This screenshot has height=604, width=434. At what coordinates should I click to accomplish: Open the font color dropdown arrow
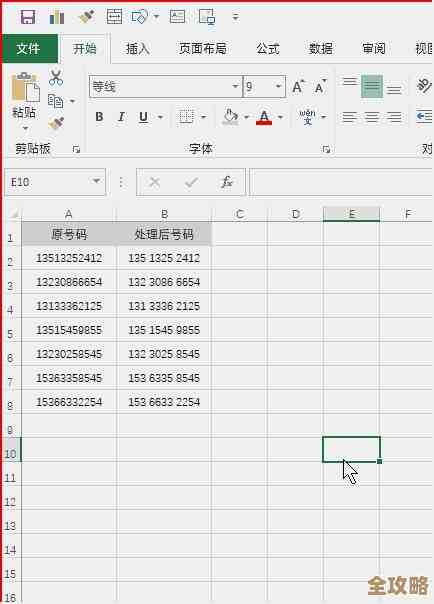tap(280, 117)
